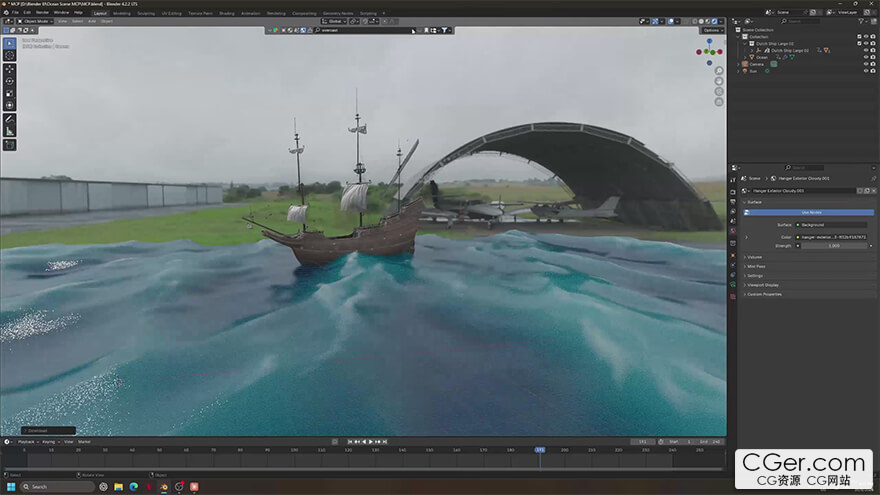Select the Move tool
The height and width of the screenshot is (495, 880).
point(10,70)
